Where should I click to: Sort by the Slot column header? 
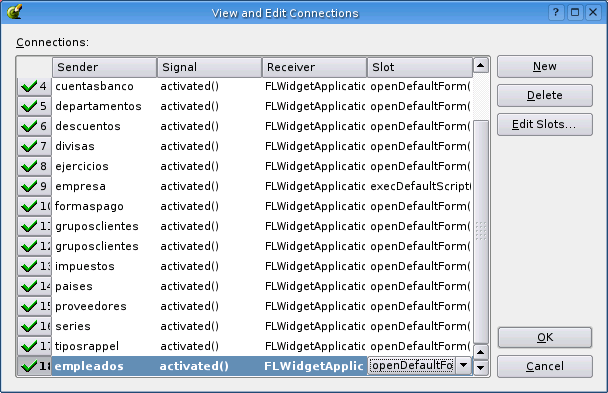(420, 67)
